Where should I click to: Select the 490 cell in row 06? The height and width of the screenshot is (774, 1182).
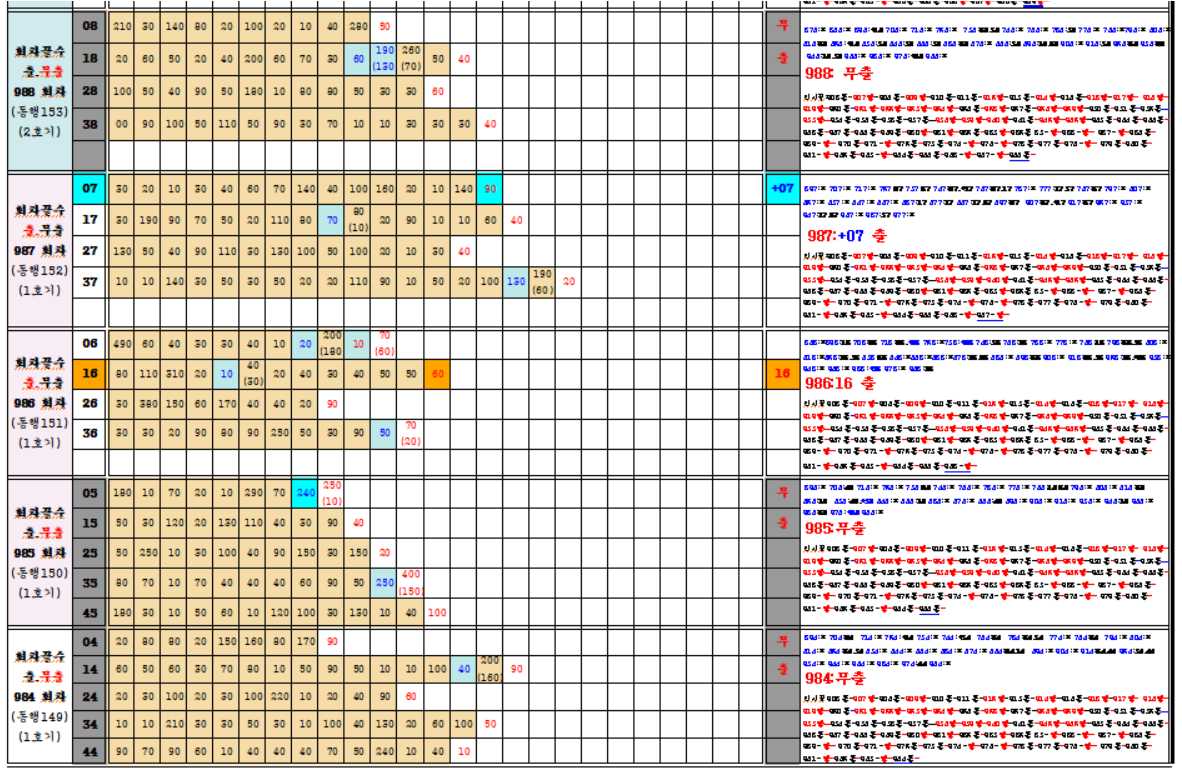point(122,343)
